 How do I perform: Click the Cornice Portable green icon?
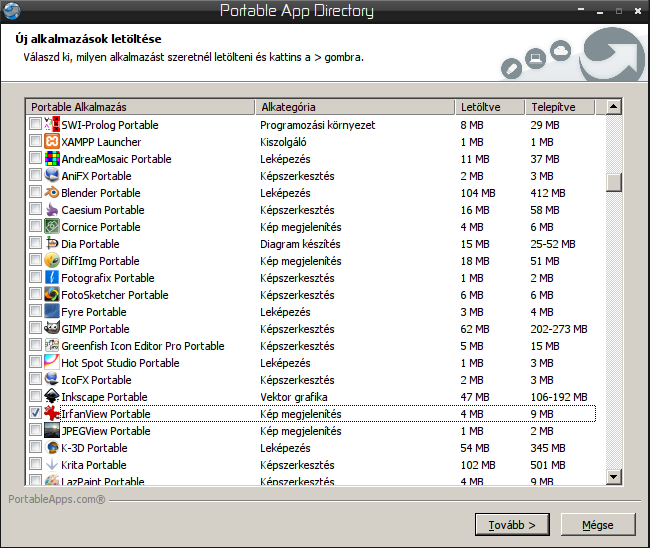(x=52, y=227)
